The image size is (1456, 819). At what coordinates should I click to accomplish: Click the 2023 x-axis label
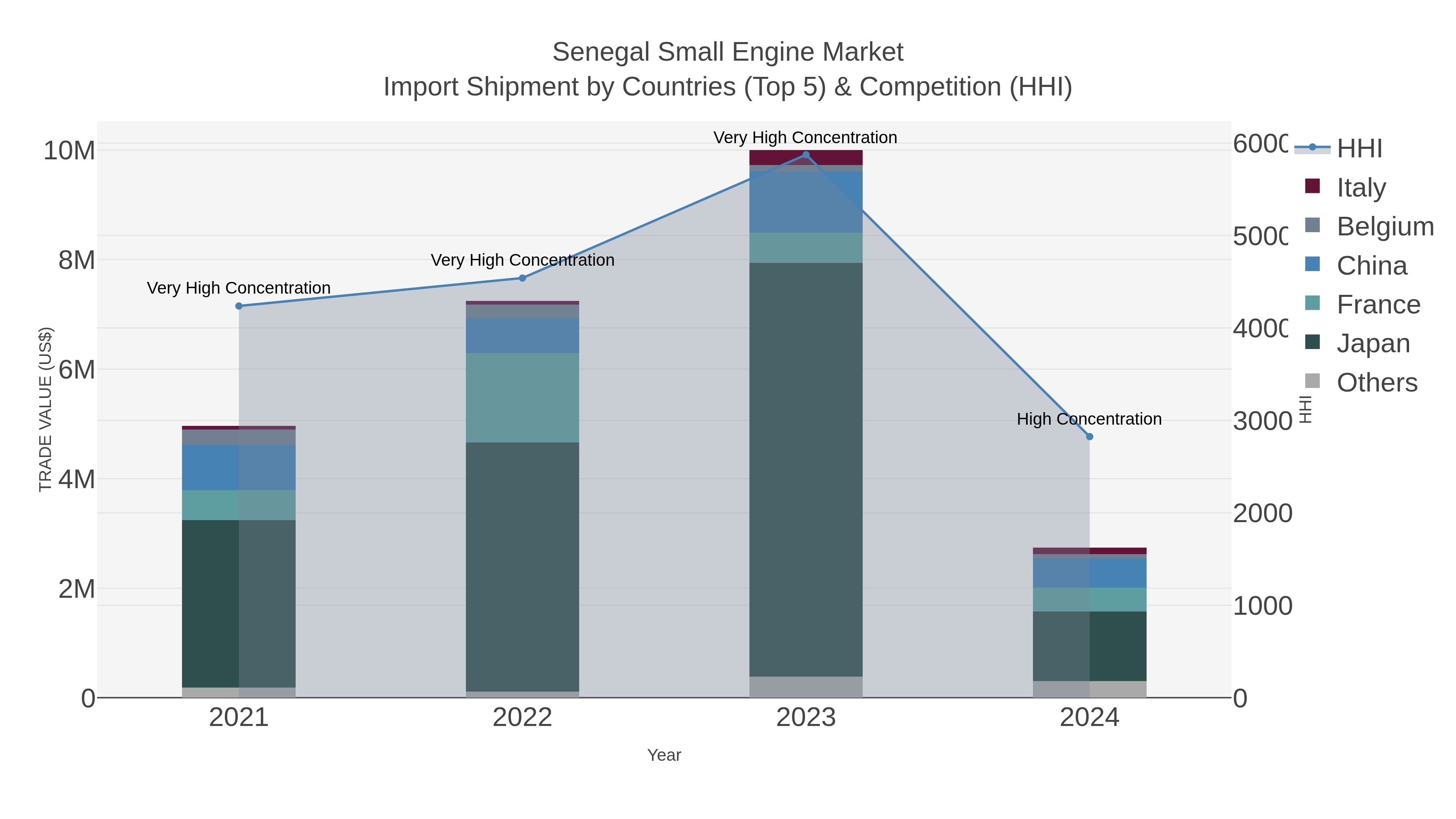806,717
